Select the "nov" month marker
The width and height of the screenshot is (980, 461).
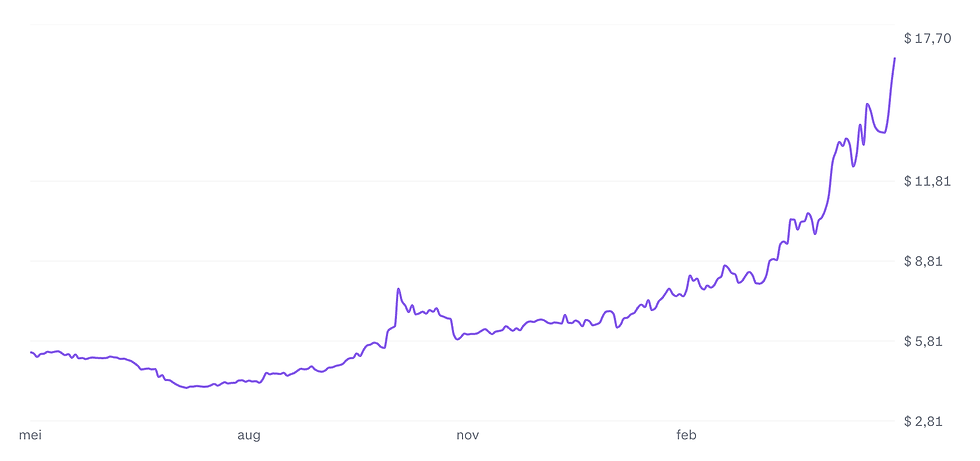[468, 435]
